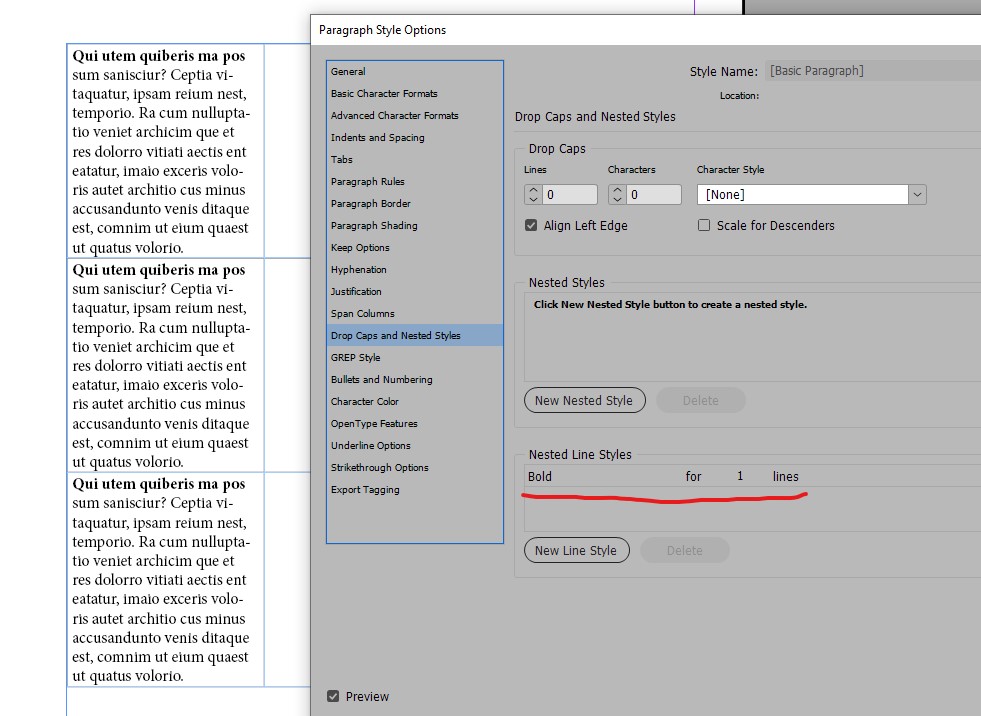Select Underline Options category
981x716 pixels.
(414, 445)
